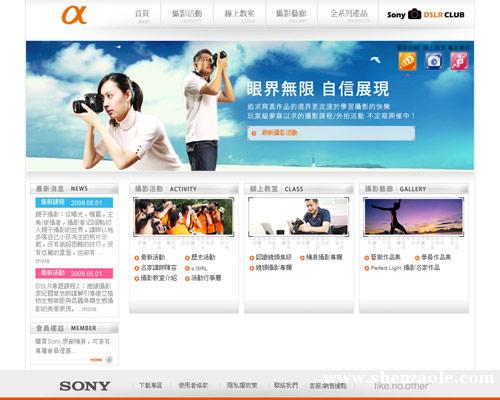Click the blue camera banner shortcut icon
Image resolution: width=500 pixels, height=400 pixels.
coord(433,61)
